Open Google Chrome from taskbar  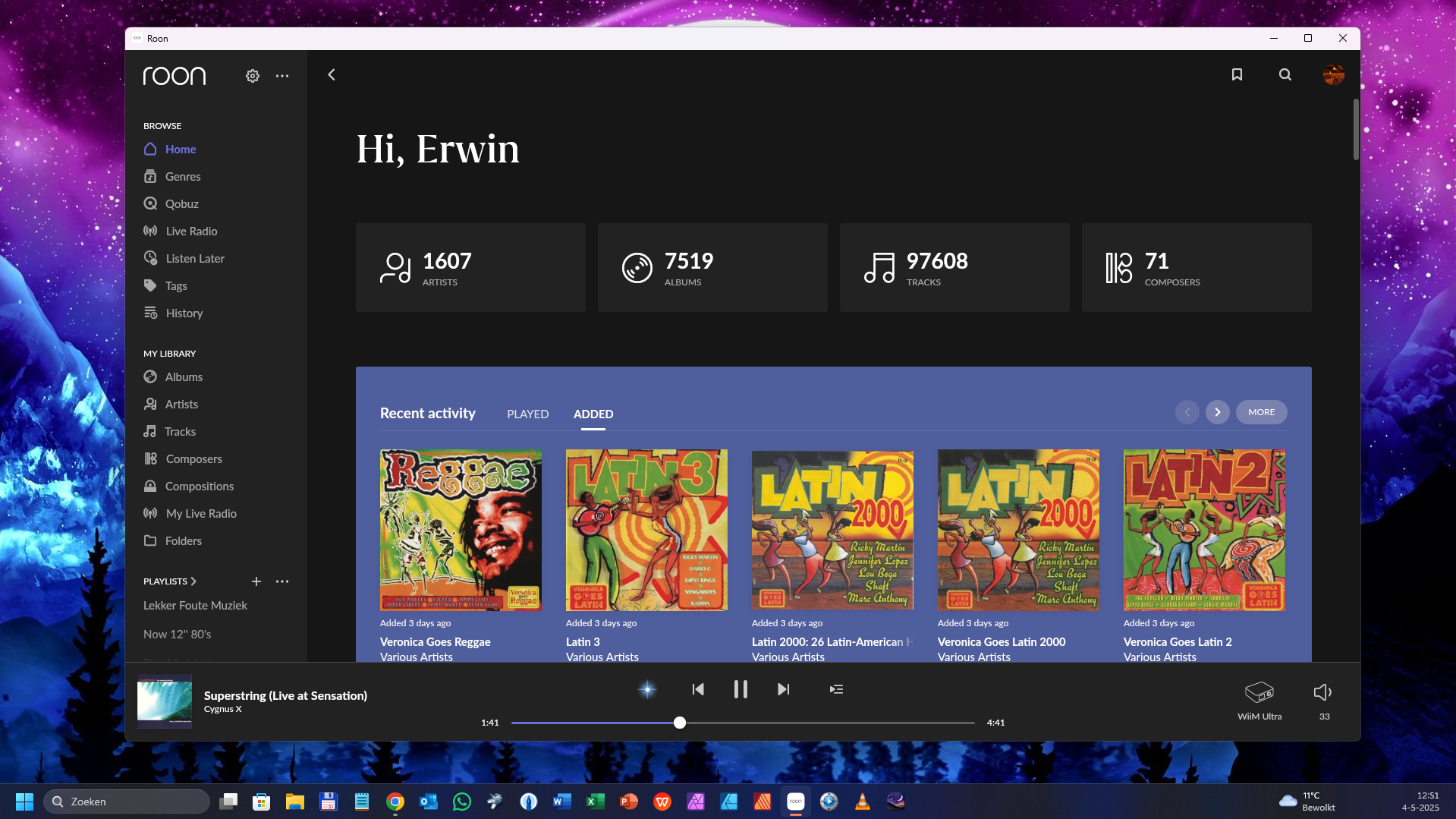tap(395, 801)
